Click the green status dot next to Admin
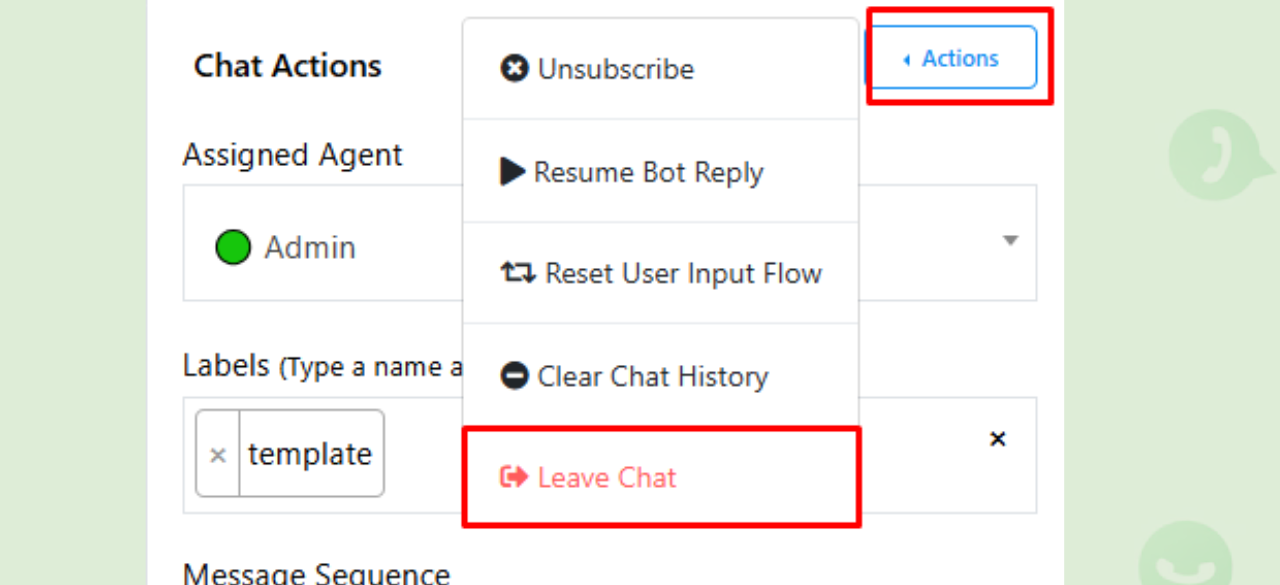This screenshot has width=1280, height=585. pyautogui.click(x=233, y=247)
